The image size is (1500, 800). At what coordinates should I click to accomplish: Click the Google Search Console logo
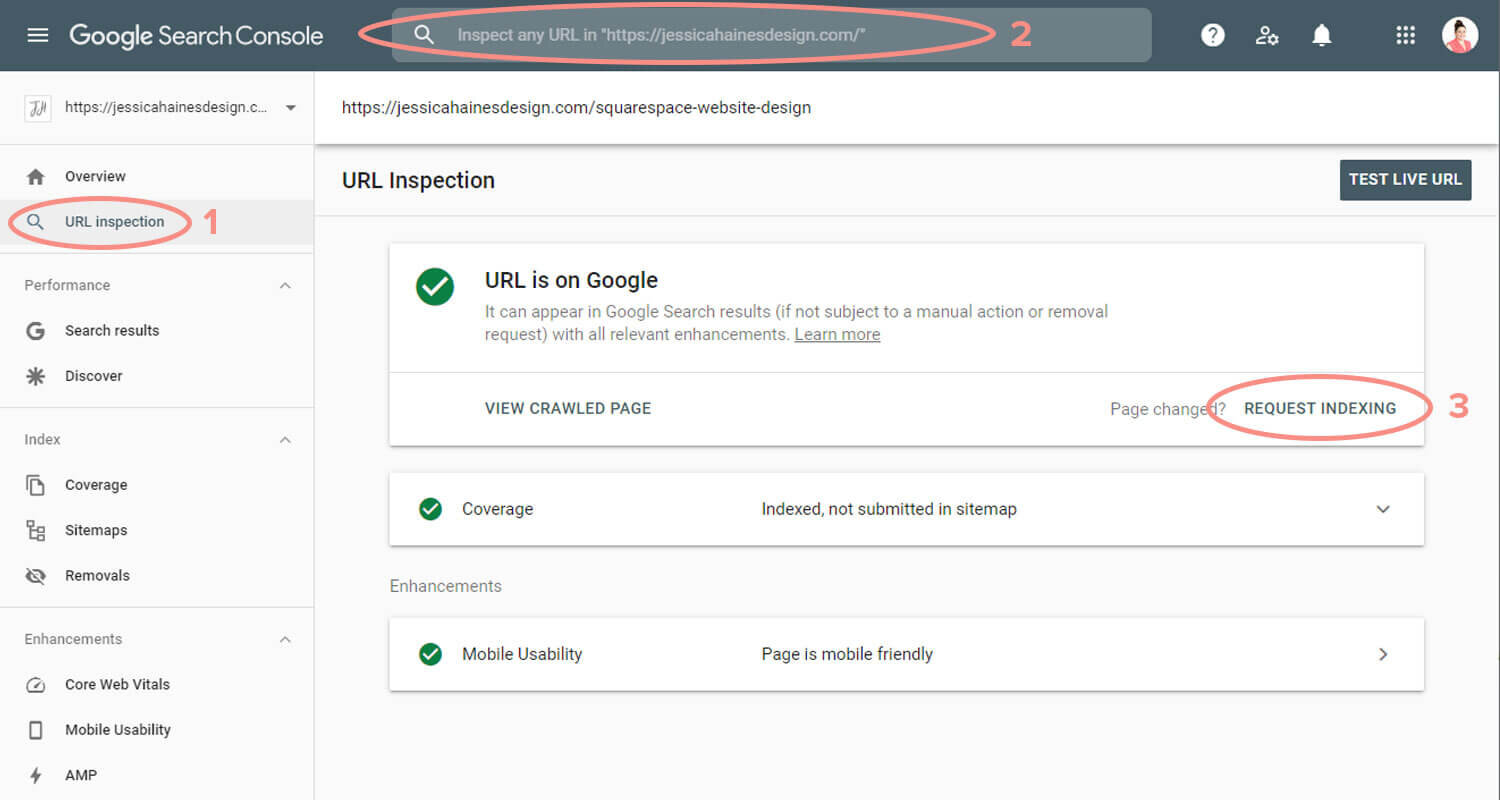pyautogui.click(x=196, y=36)
